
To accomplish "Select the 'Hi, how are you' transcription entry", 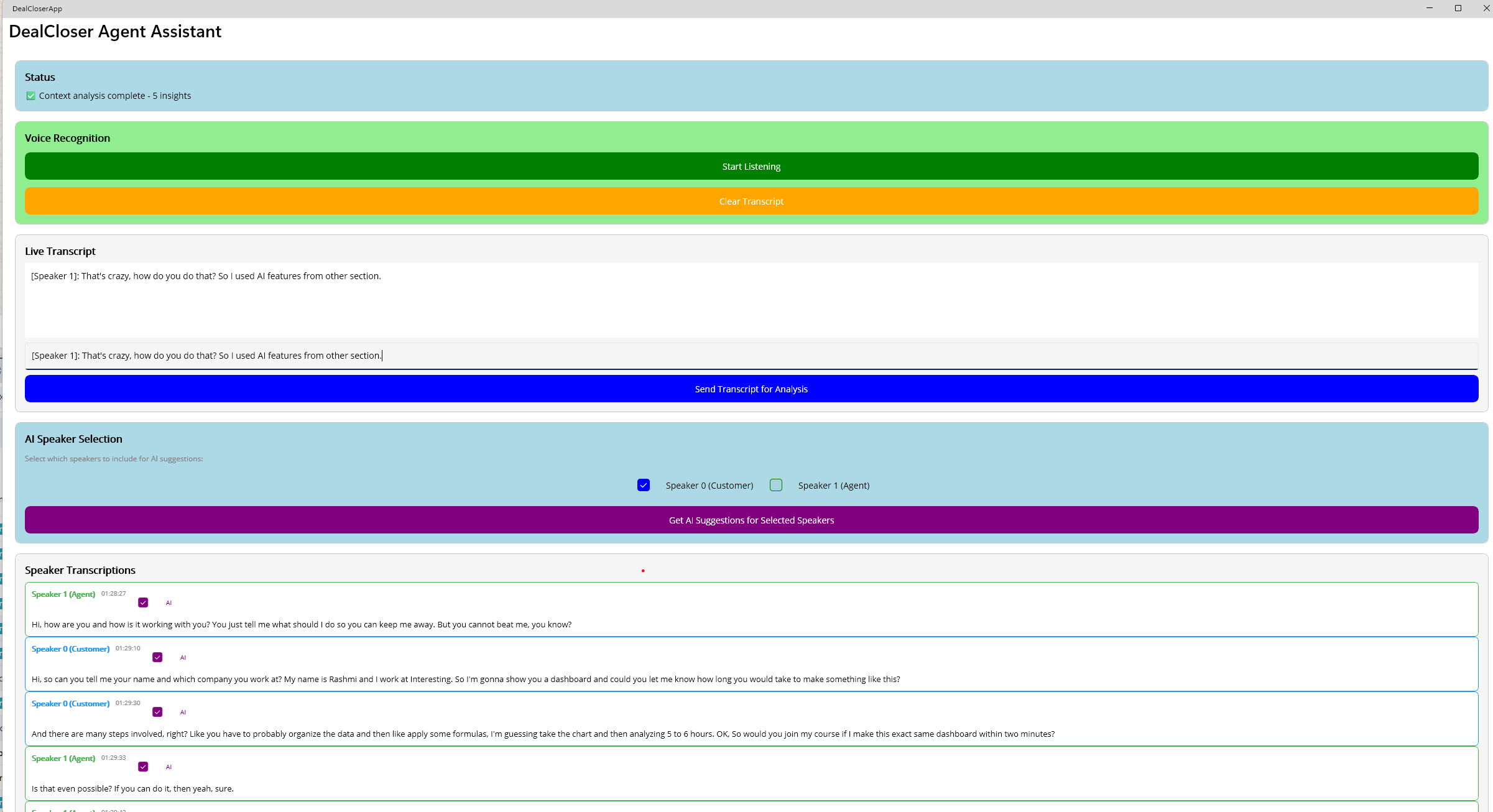I will [301, 624].
